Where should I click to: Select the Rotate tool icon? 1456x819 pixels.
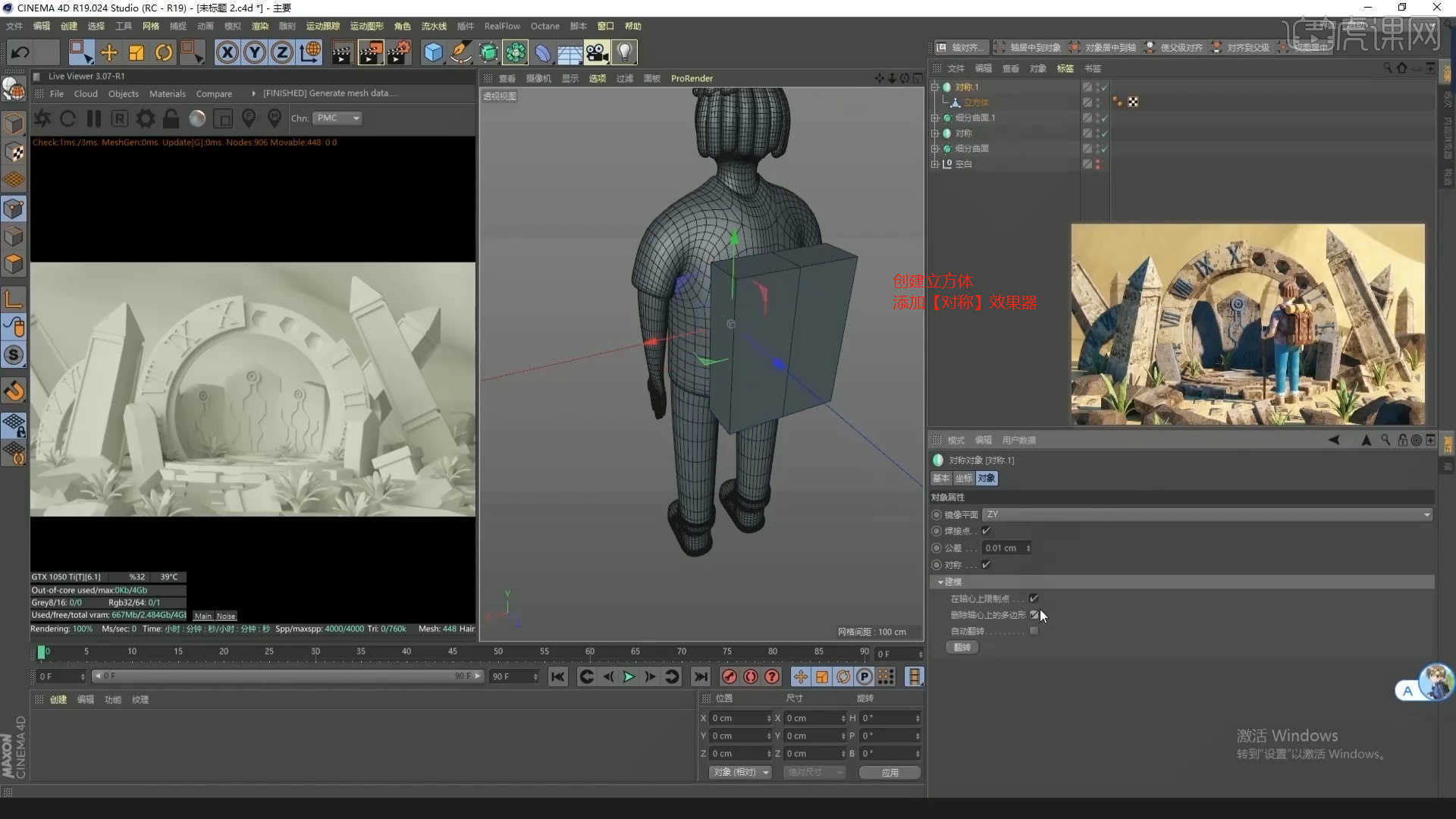(x=164, y=52)
